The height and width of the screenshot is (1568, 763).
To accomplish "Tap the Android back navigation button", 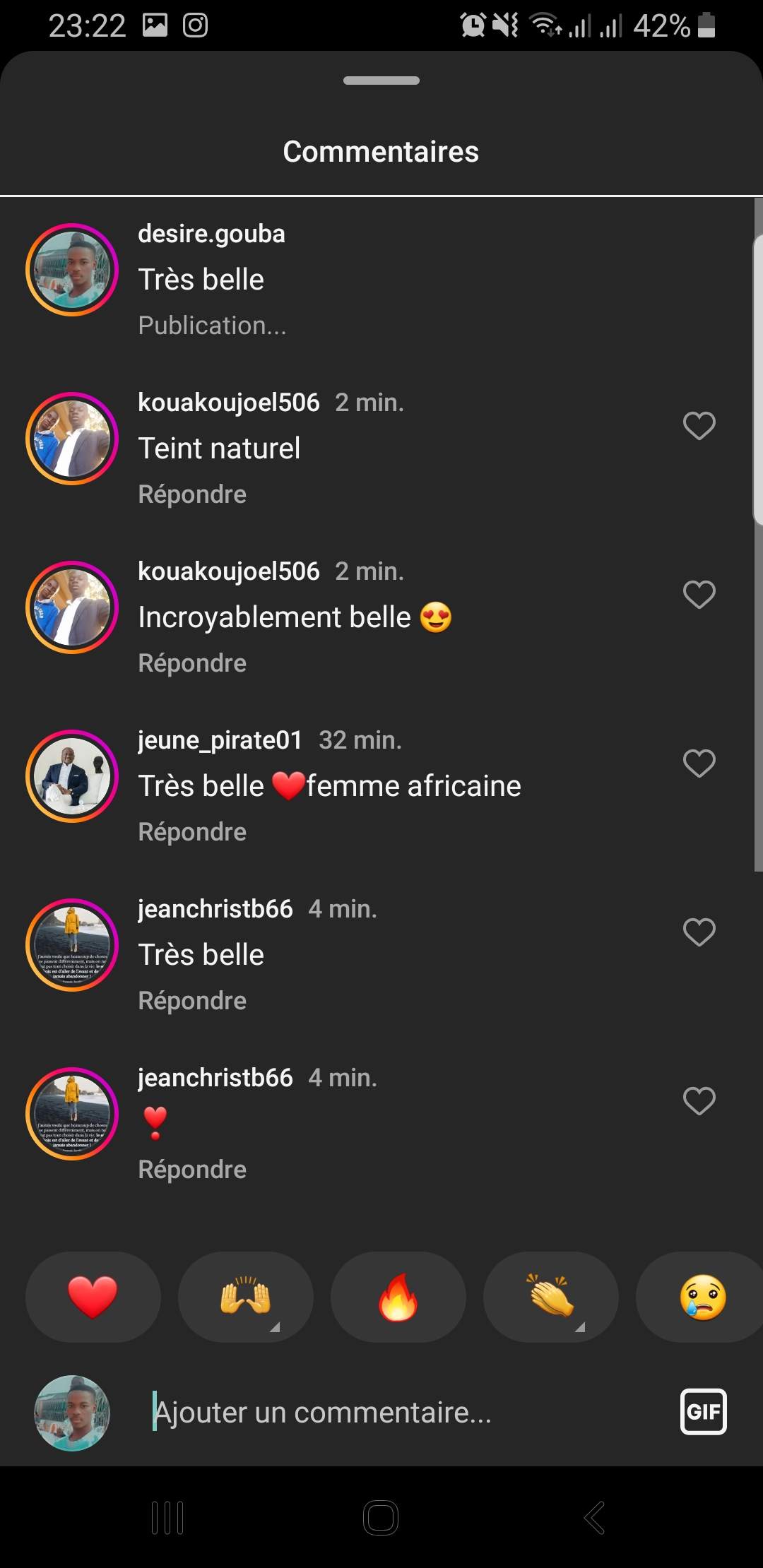I will pyautogui.click(x=594, y=1517).
